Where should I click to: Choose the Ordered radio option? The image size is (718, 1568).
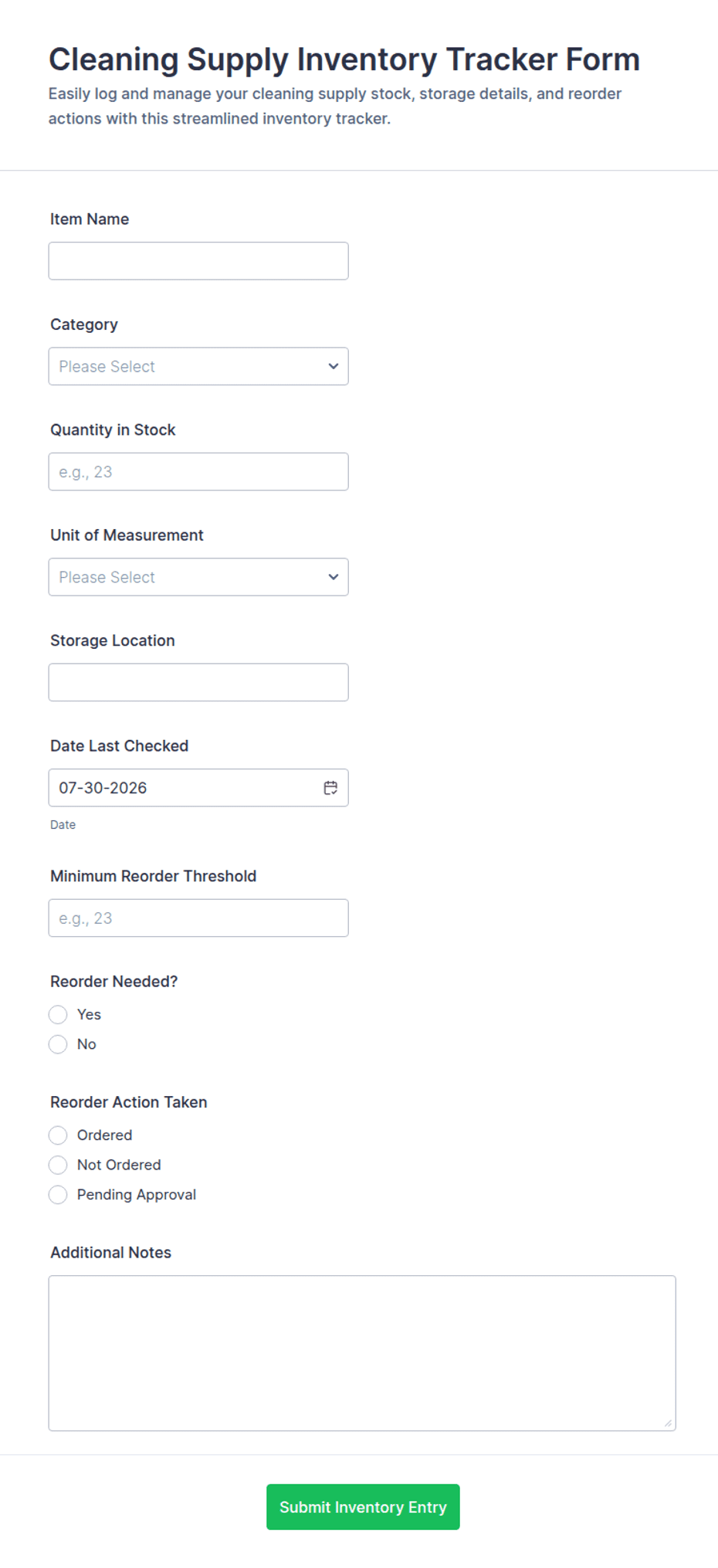click(58, 1135)
